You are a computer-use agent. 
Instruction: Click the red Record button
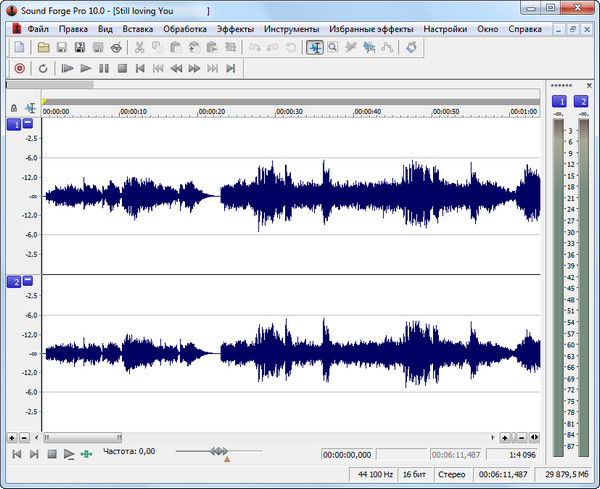(x=19, y=68)
